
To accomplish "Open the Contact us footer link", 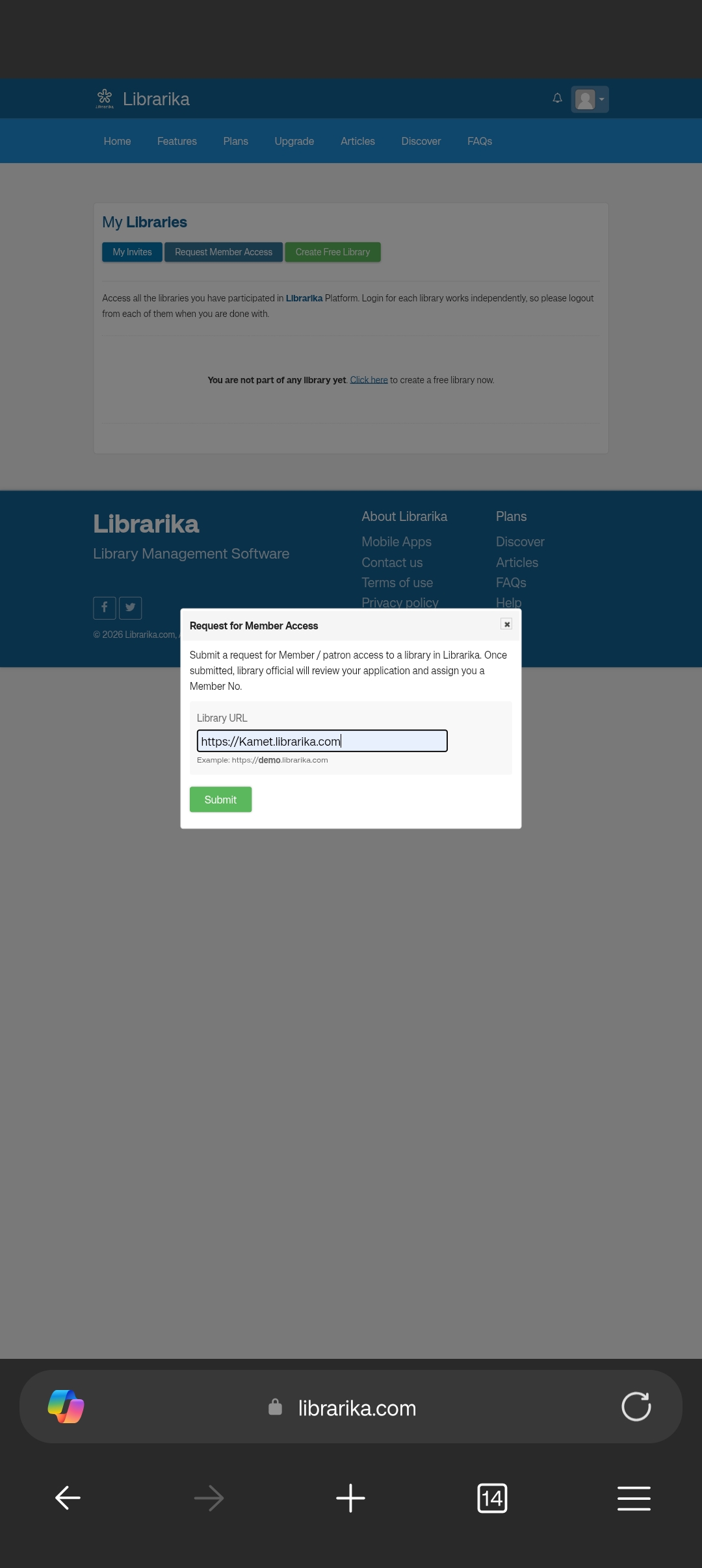I will 392,563.
